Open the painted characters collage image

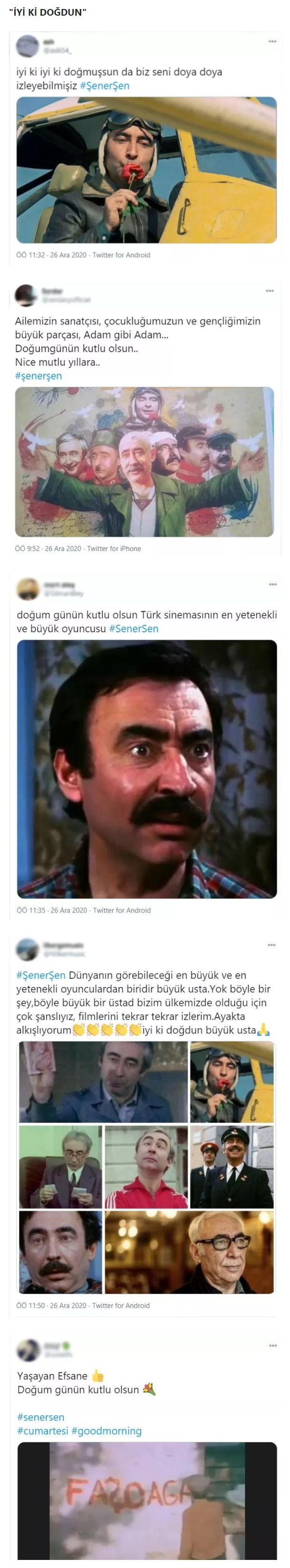point(144,462)
